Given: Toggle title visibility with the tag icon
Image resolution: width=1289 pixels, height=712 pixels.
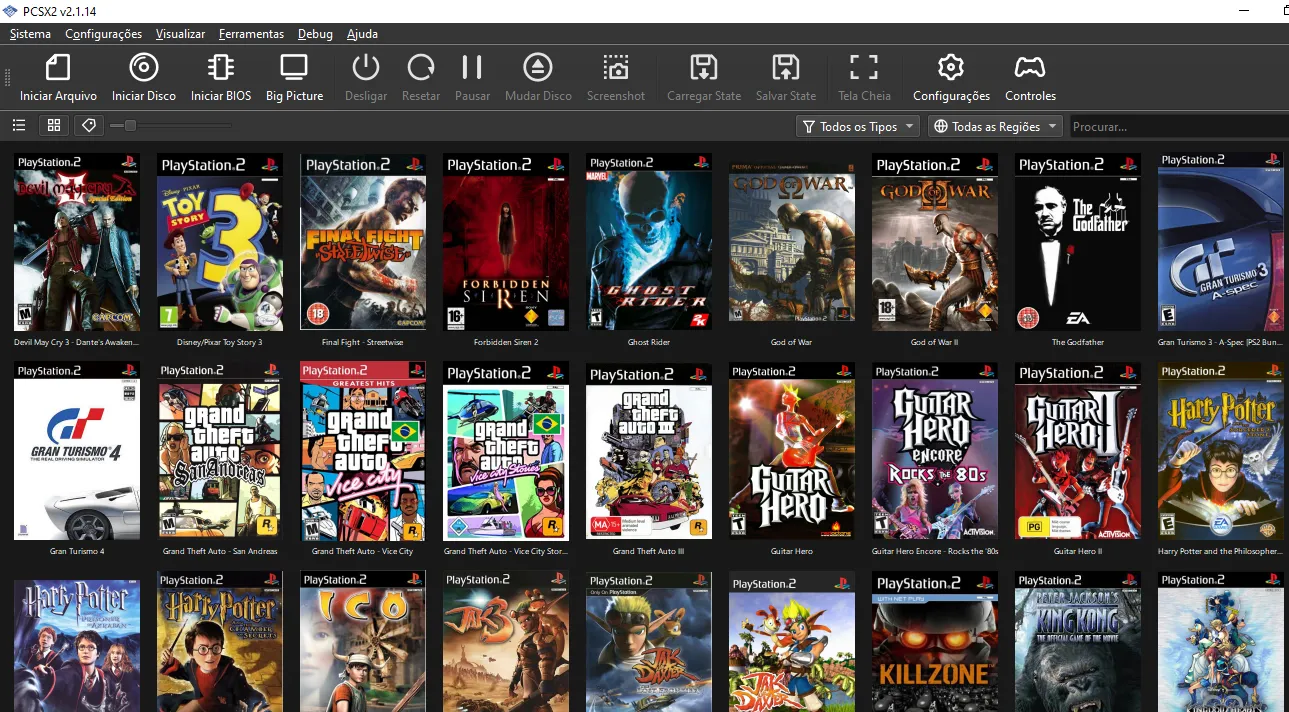Looking at the screenshot, I should coord(88,125).
